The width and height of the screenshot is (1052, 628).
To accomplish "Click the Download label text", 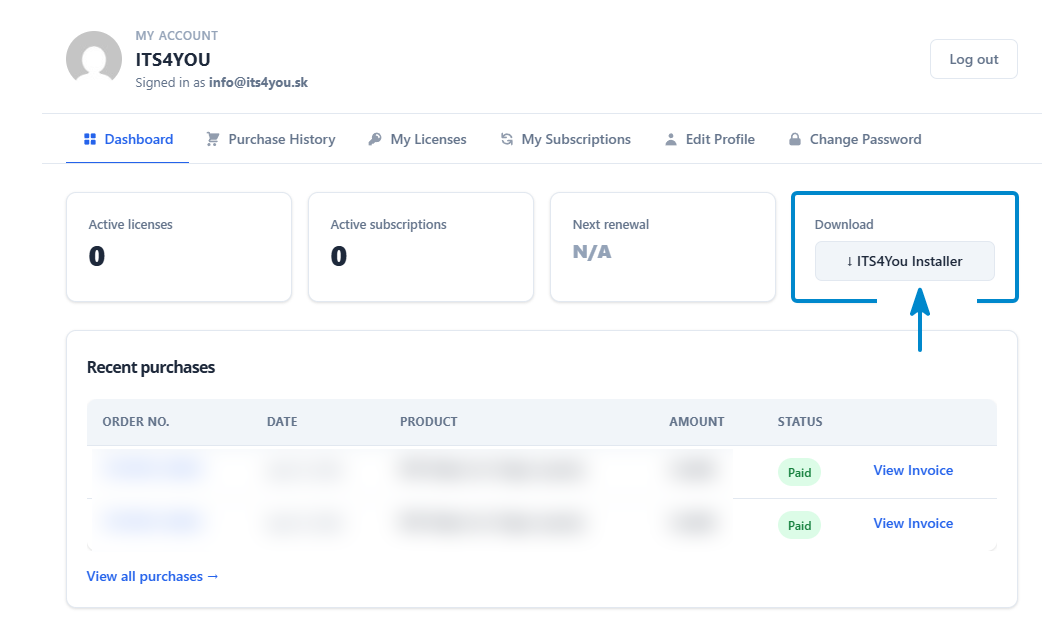I will (x=844, y=225).
